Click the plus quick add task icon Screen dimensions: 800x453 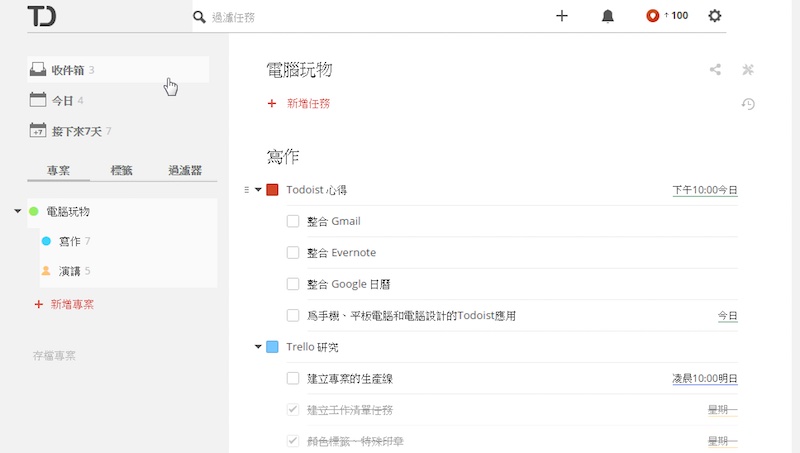pyautogui.click(x=562, y=16)
